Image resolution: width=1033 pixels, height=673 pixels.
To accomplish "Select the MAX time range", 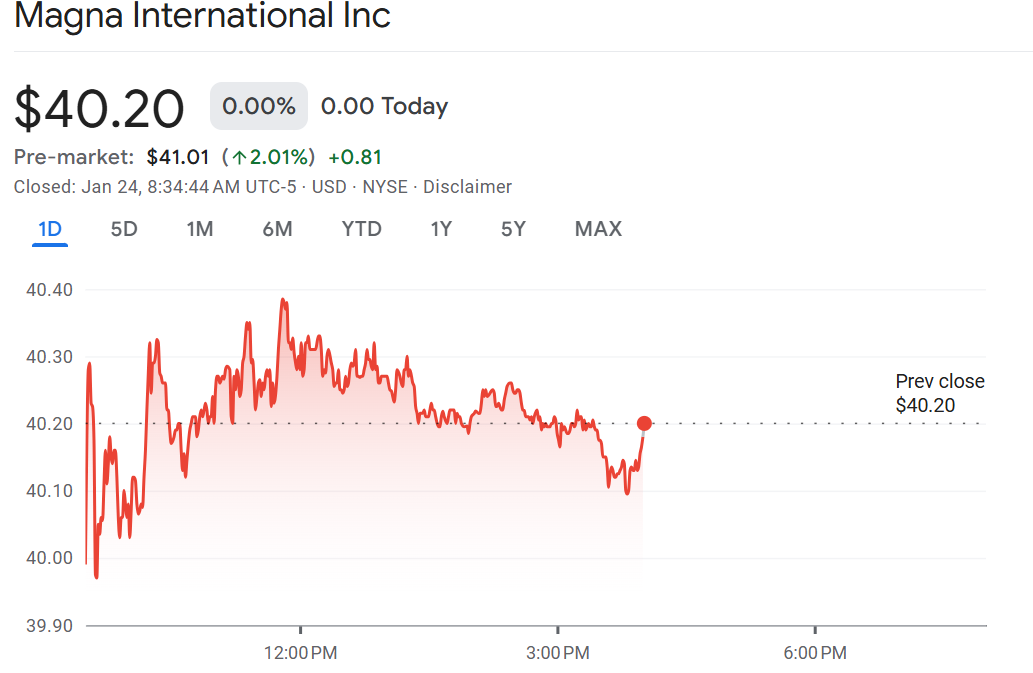I will (x=598, y=229).
